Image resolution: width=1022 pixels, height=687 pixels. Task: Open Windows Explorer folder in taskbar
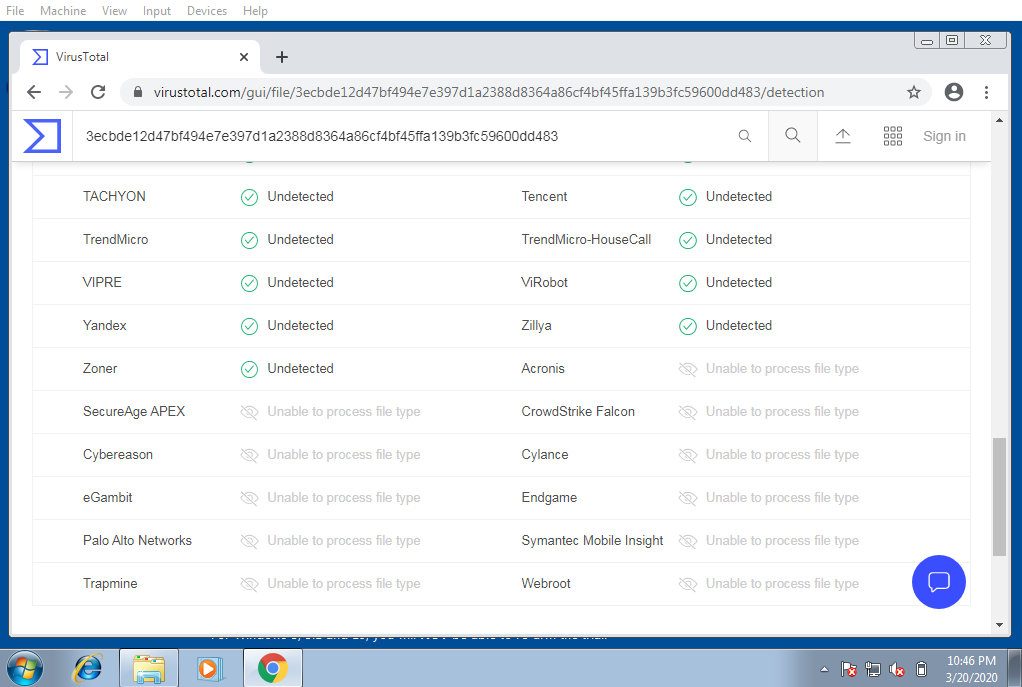pyautogui.click(x=149, y=668)
